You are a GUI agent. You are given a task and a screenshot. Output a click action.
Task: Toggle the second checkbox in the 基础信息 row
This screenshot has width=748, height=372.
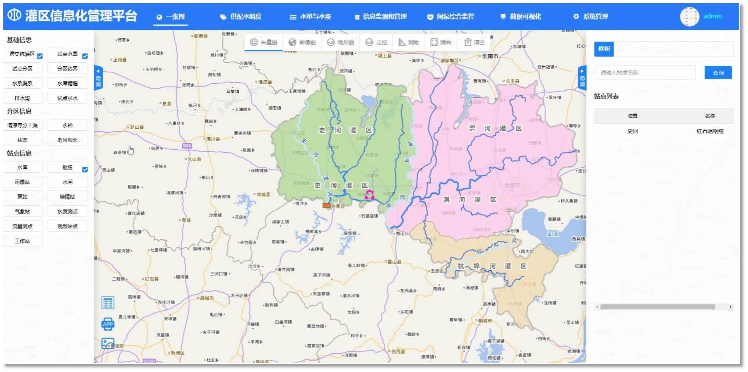pos(85,56)
